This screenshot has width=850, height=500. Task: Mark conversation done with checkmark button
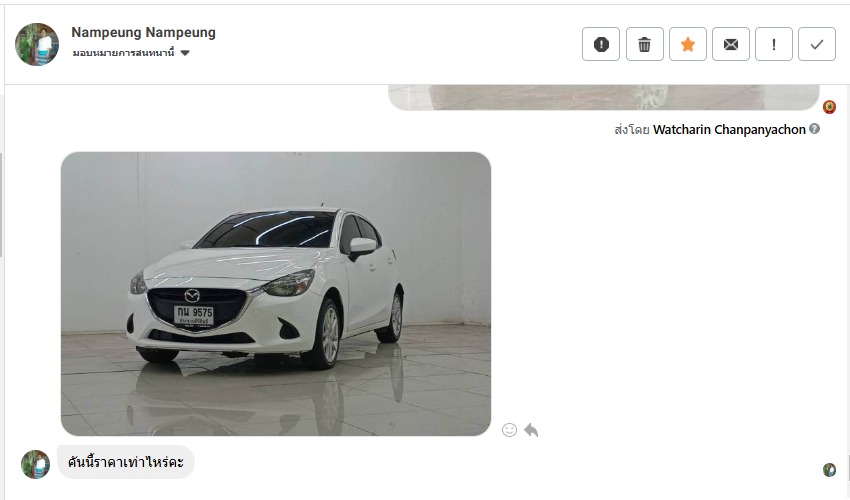(817, 44)
